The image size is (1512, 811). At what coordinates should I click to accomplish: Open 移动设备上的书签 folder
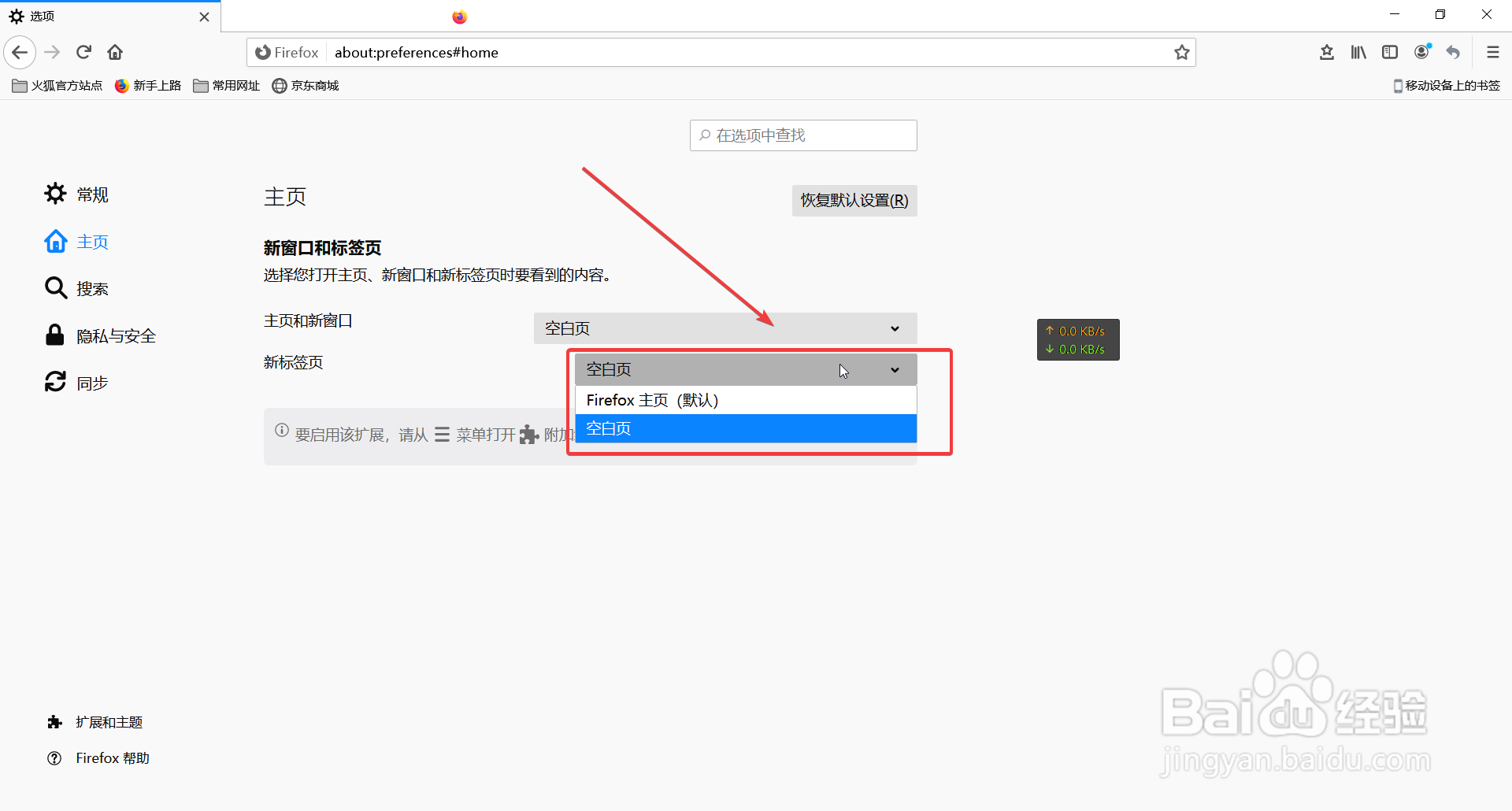coord(1447,86)
